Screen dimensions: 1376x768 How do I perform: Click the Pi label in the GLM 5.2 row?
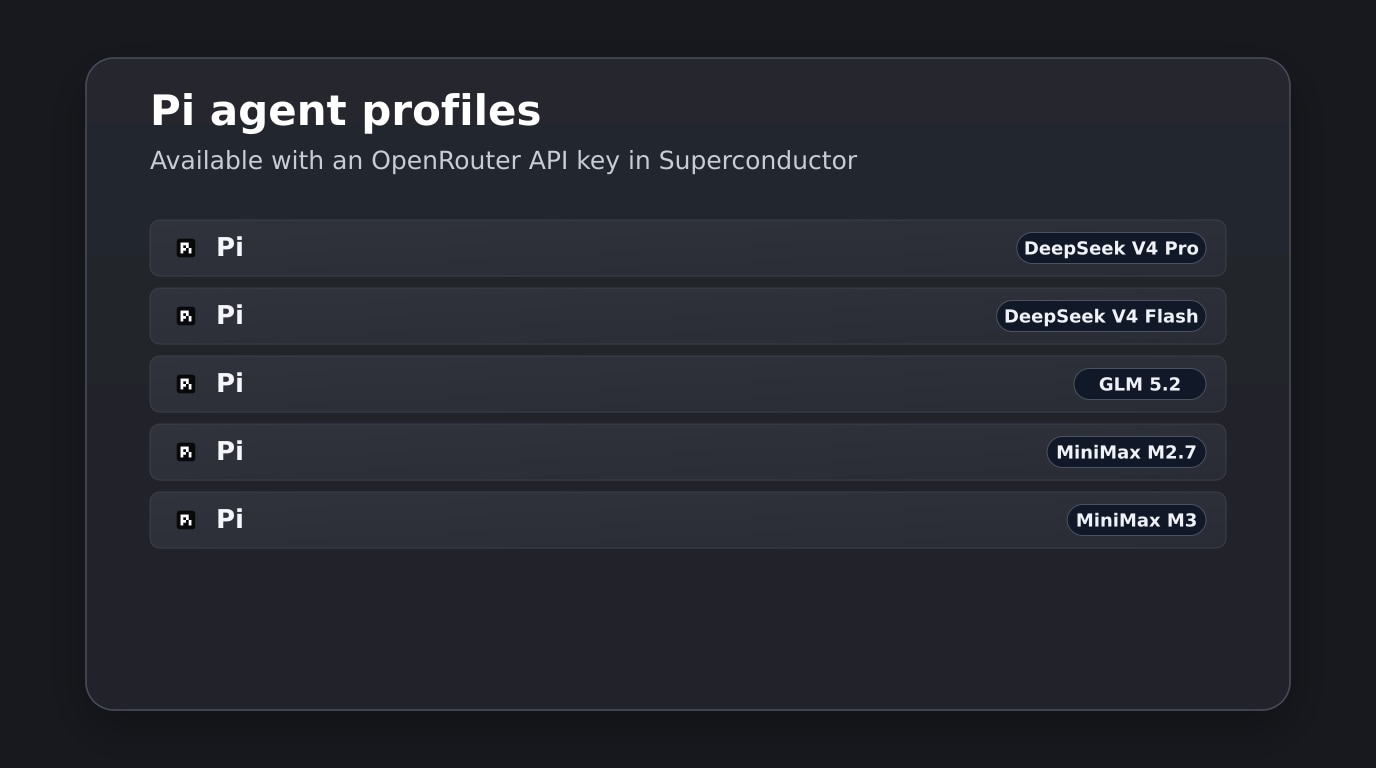click(230, 383)
